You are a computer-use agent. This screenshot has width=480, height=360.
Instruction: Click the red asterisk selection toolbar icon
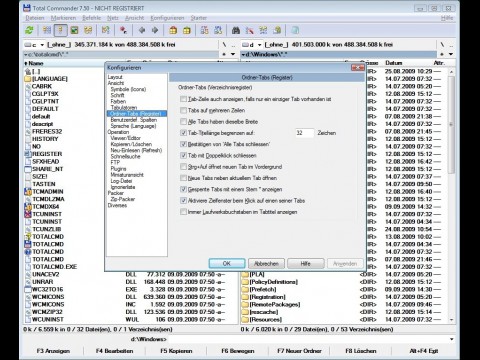coord(123,30)
